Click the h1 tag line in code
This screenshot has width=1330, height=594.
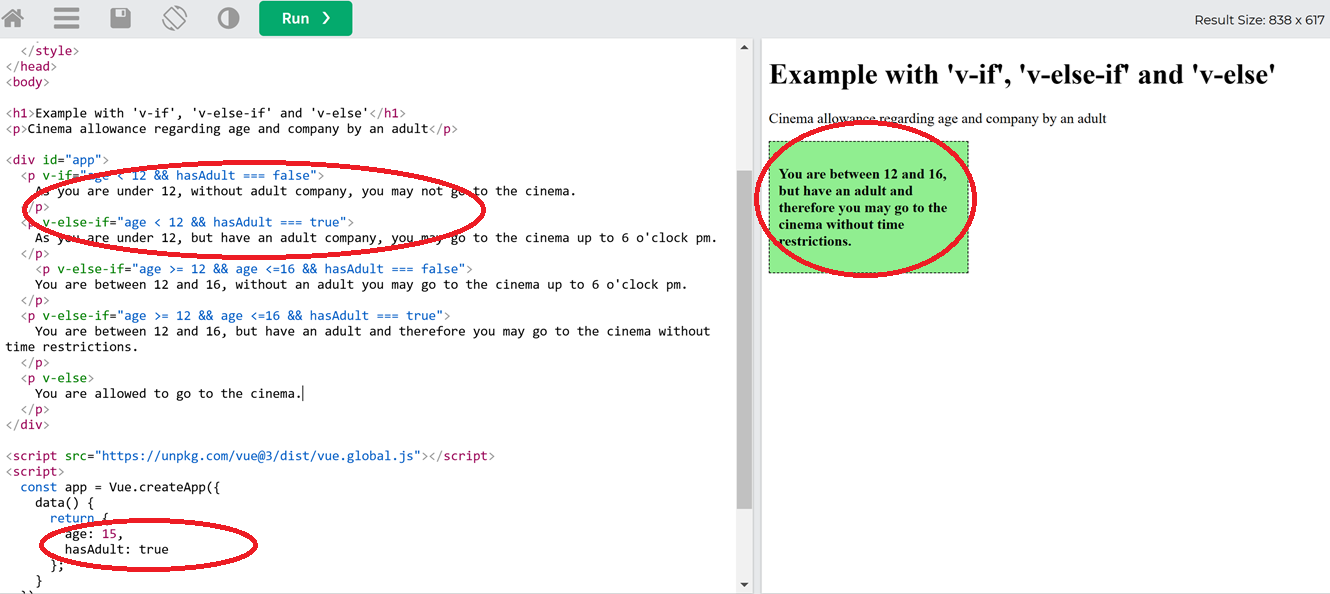206,113
